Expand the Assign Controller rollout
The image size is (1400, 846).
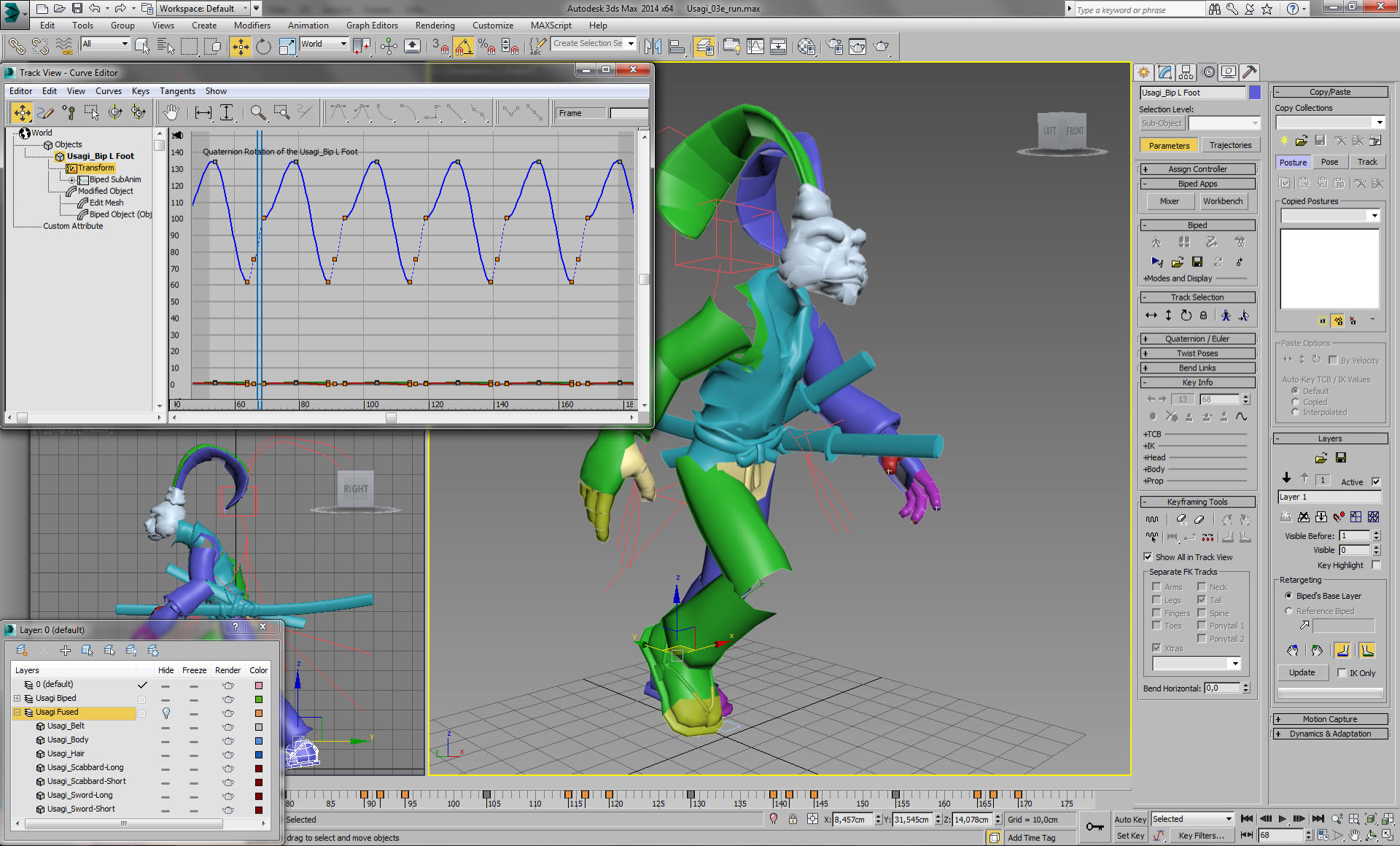[x=1197, y=169]
